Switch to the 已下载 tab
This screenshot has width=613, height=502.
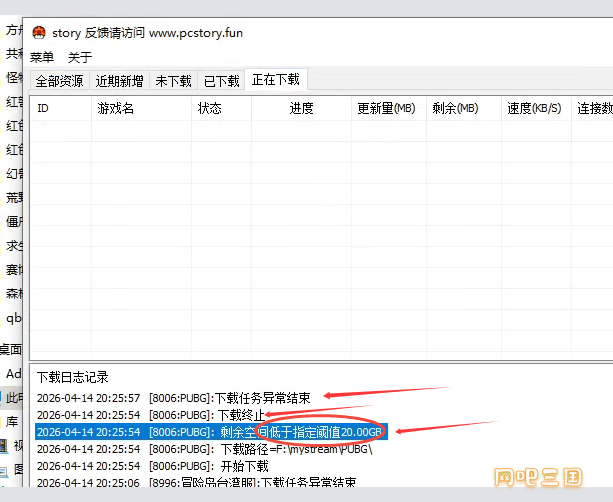point(221,81)
